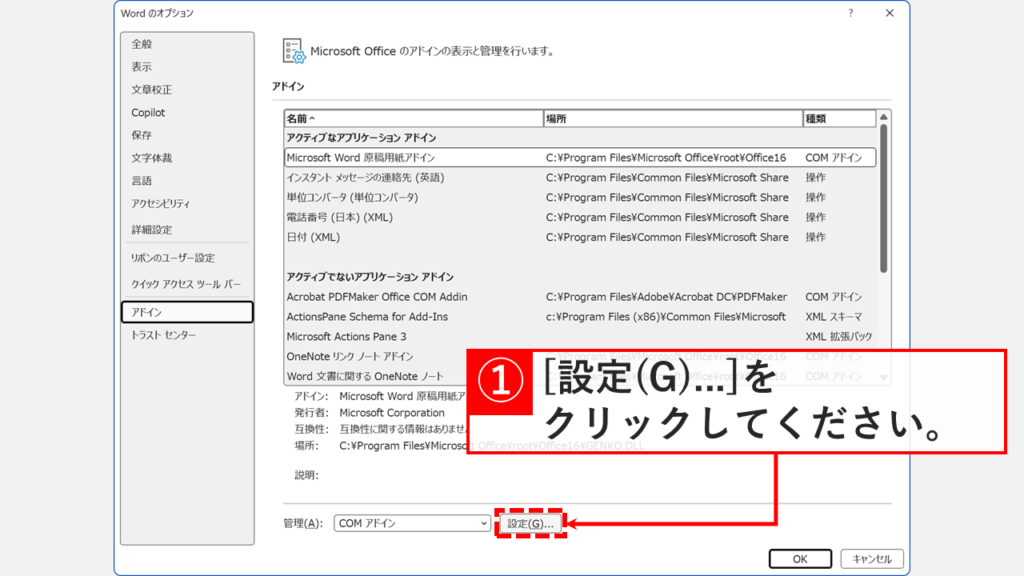This screenshot has width=1024, height=576.
Task: Select Microsoft Word 原稿用紙アドイン row
Action: (580, 157)
